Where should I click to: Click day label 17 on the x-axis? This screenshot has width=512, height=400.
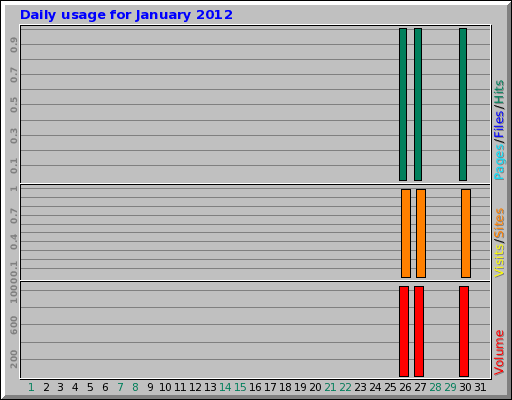pos(270,387)
